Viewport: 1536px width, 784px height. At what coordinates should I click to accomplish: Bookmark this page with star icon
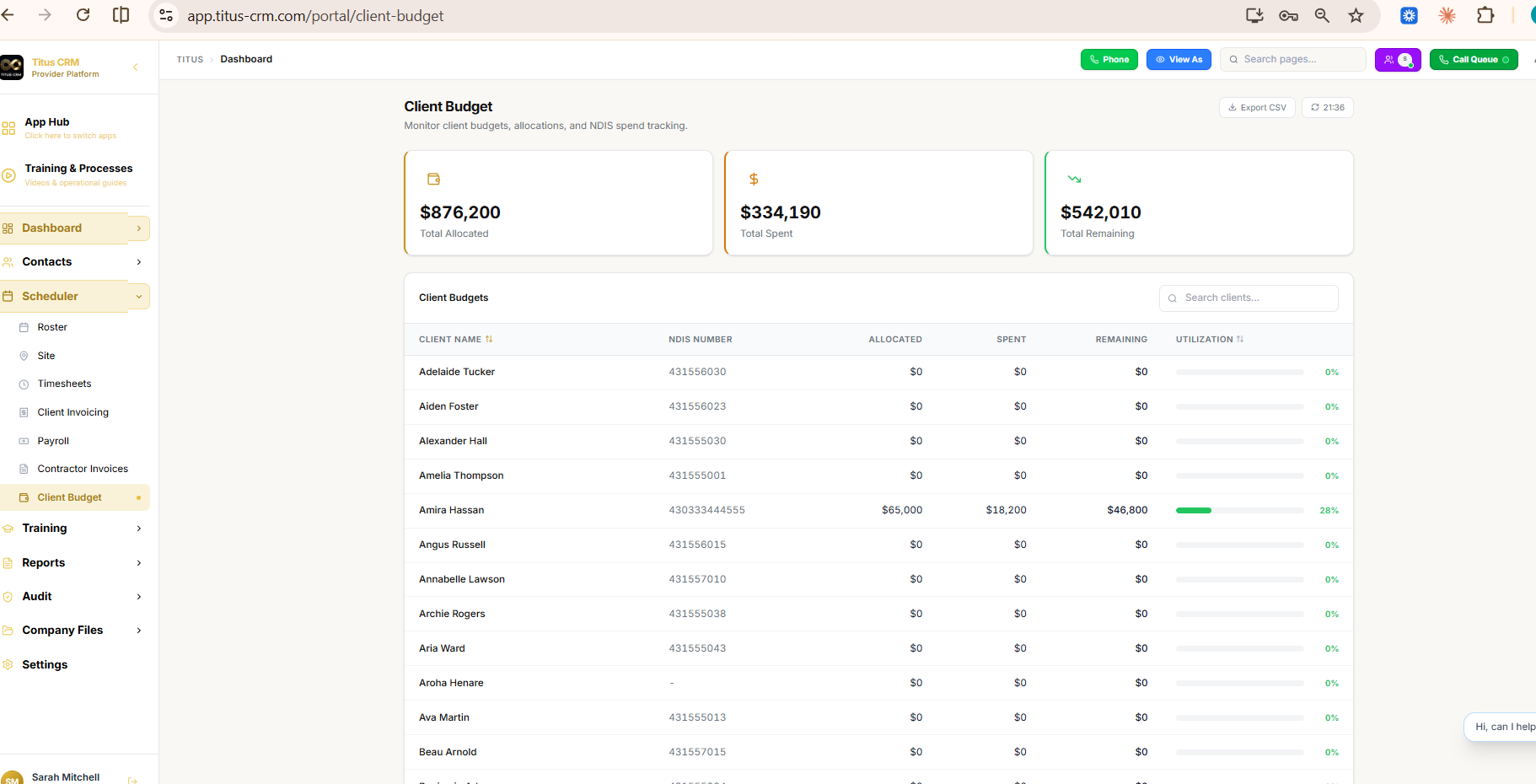point(1356,15)
